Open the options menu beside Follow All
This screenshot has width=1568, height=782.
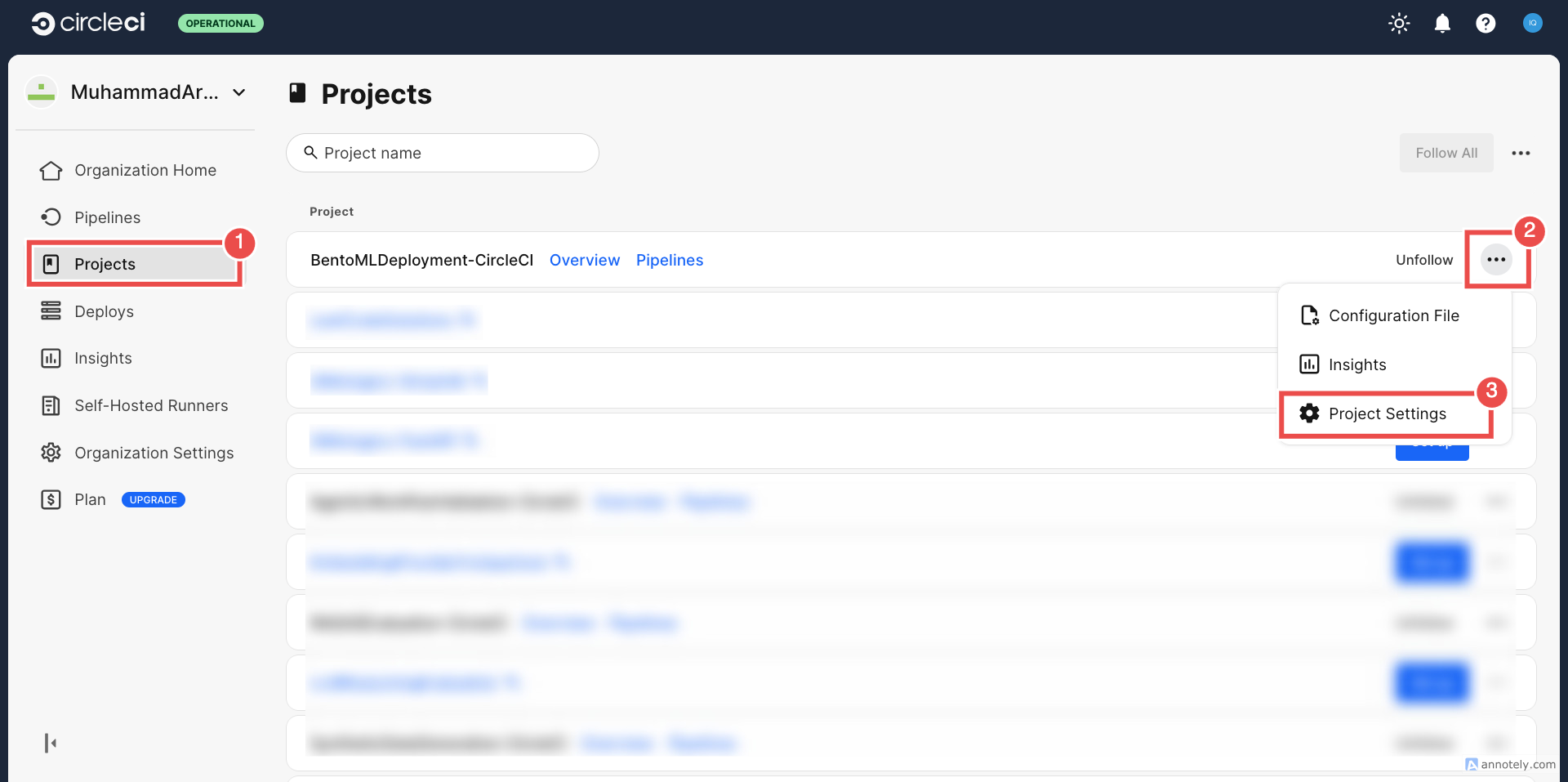click(1521, 153)
